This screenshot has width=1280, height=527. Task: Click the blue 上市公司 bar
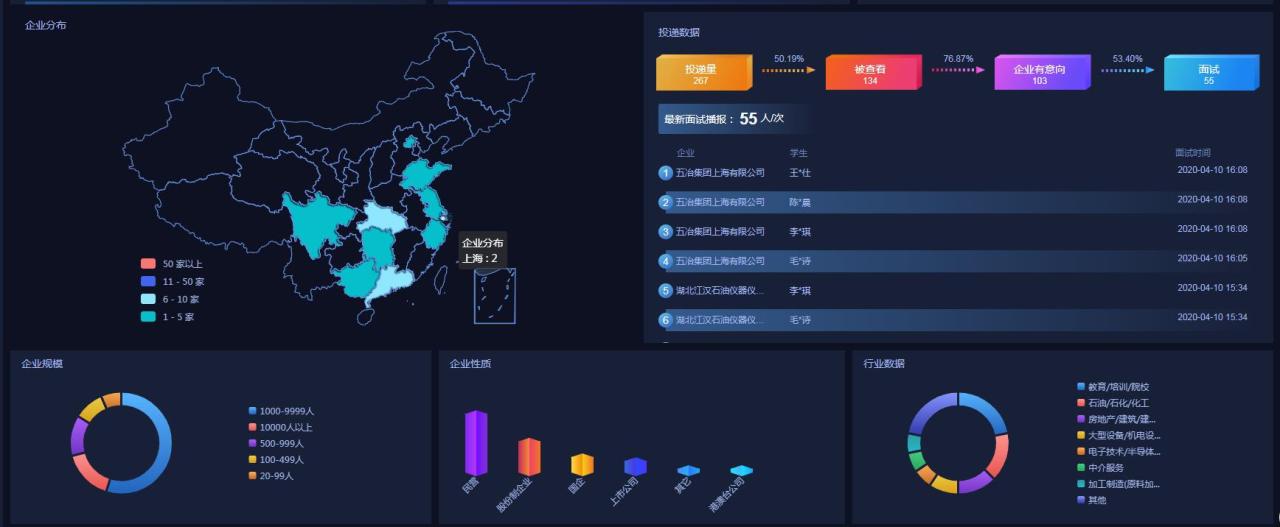[635, 467]
